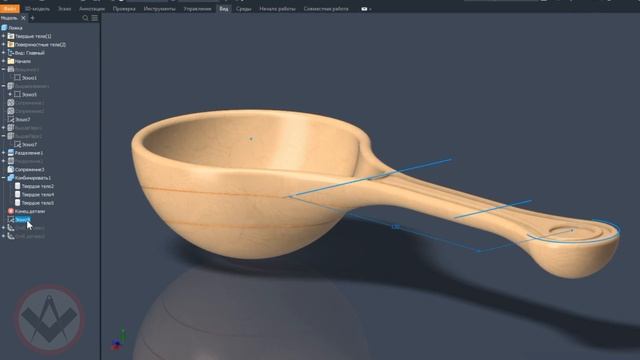Viewport: 640px width, 360px height.
Task: Select the Разделение1 label
Action: [29, 153]
